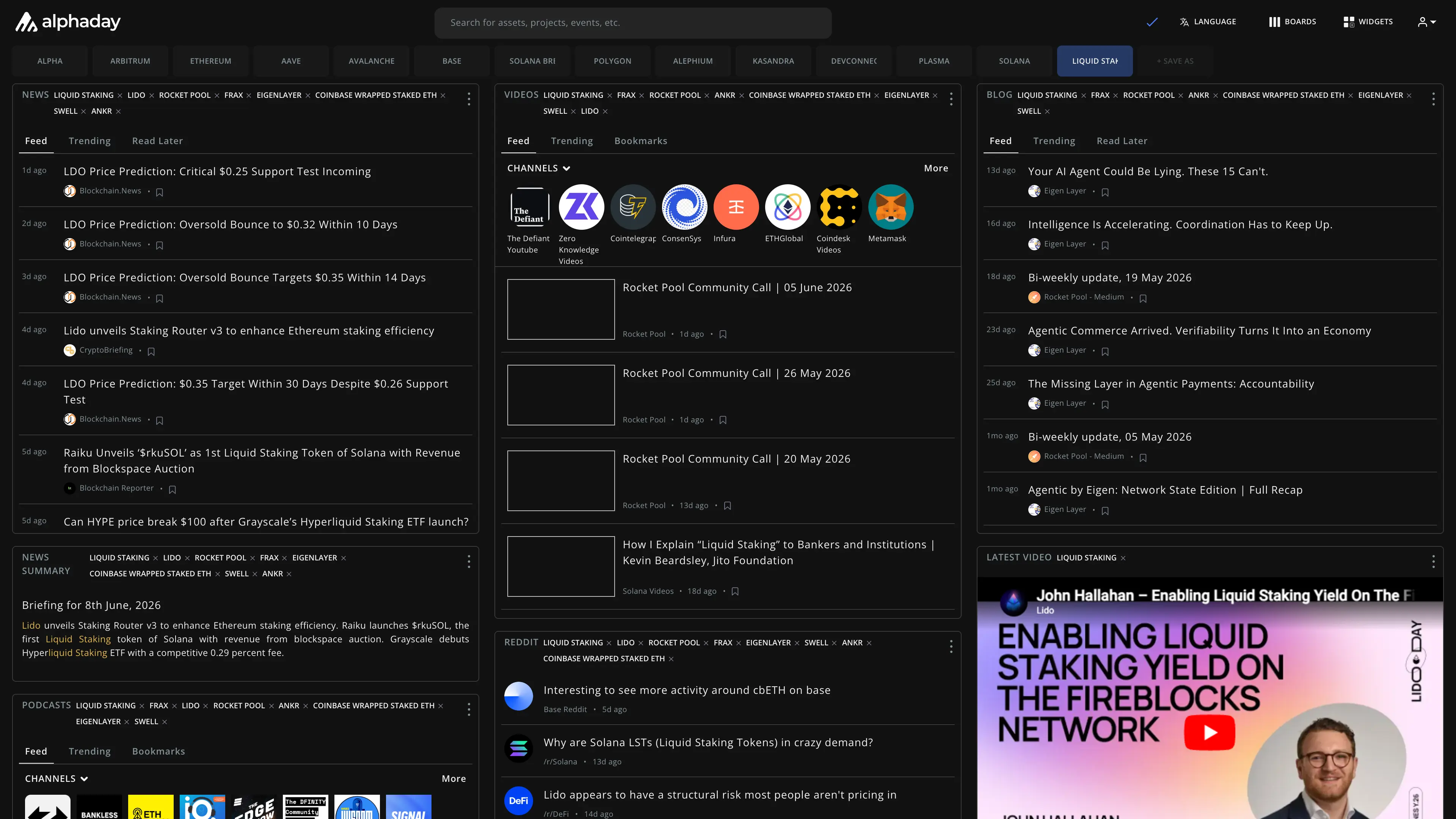Show More podcast channels

coord(454,779)
